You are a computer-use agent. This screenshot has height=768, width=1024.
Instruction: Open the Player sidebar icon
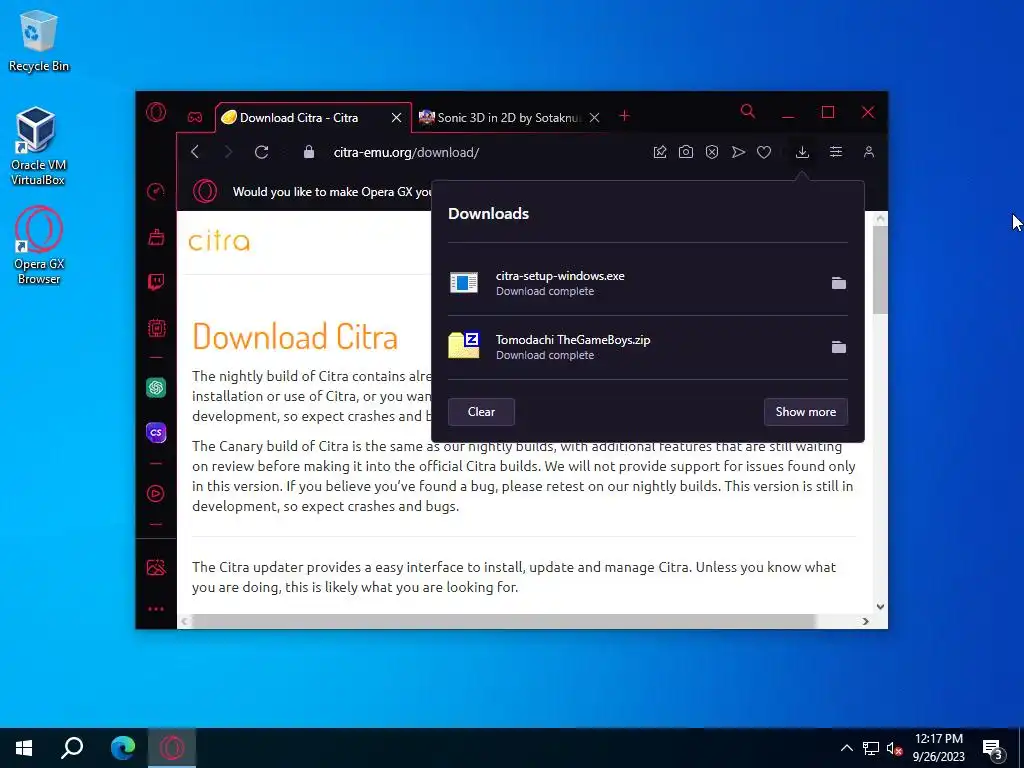[x=155, y=494]
